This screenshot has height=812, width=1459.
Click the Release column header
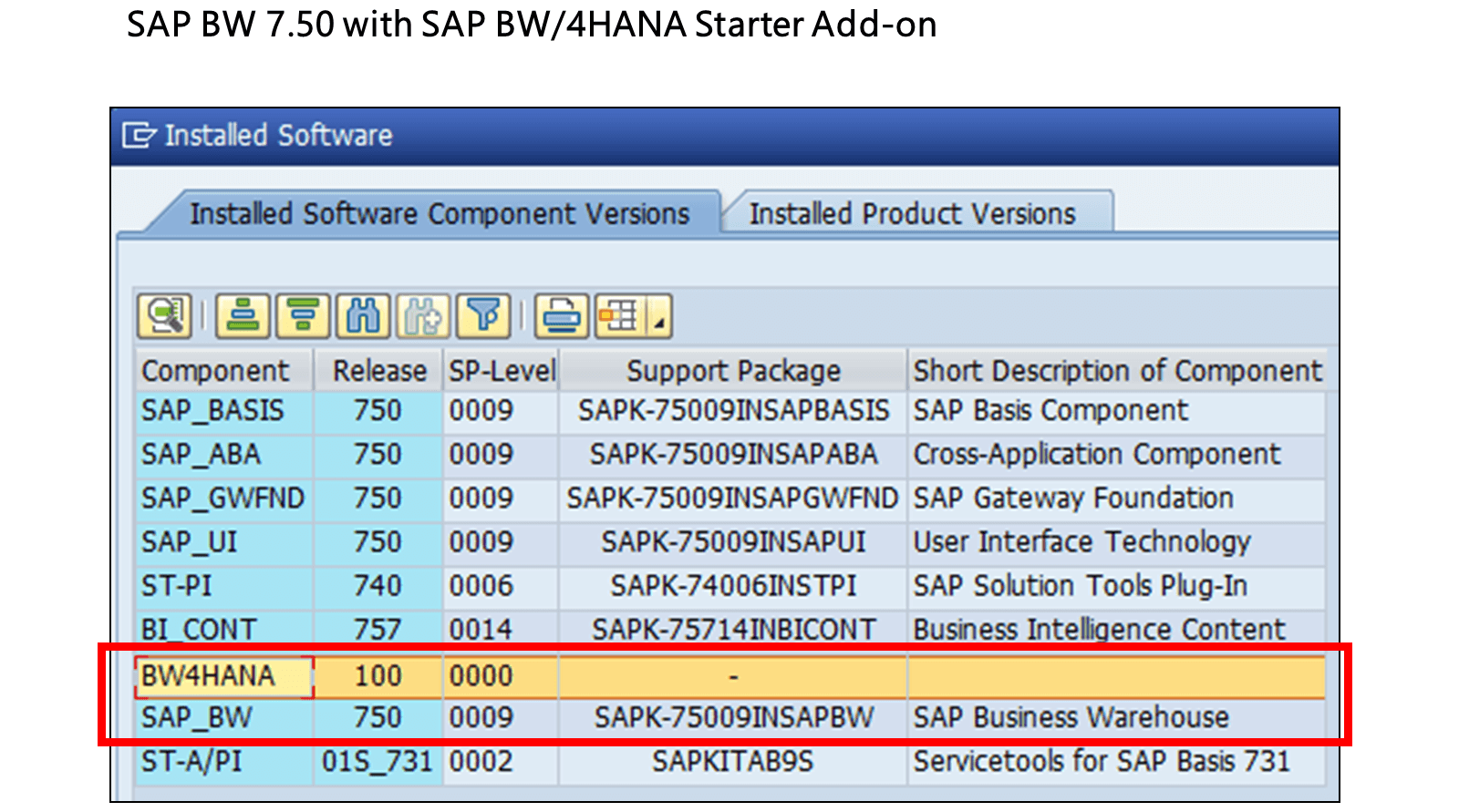click(378, 371)
